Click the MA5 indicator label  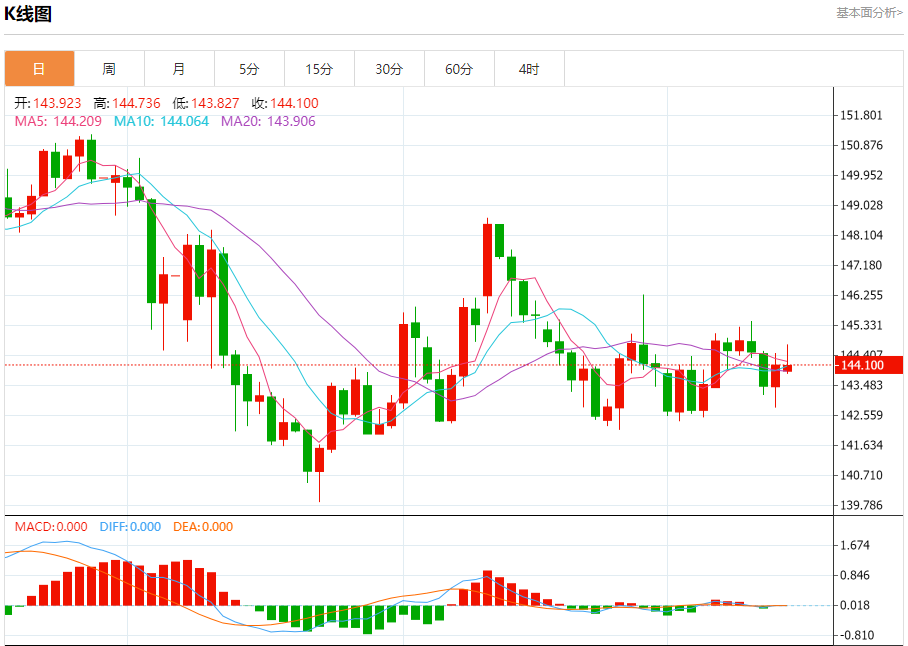tap(59, 121)
